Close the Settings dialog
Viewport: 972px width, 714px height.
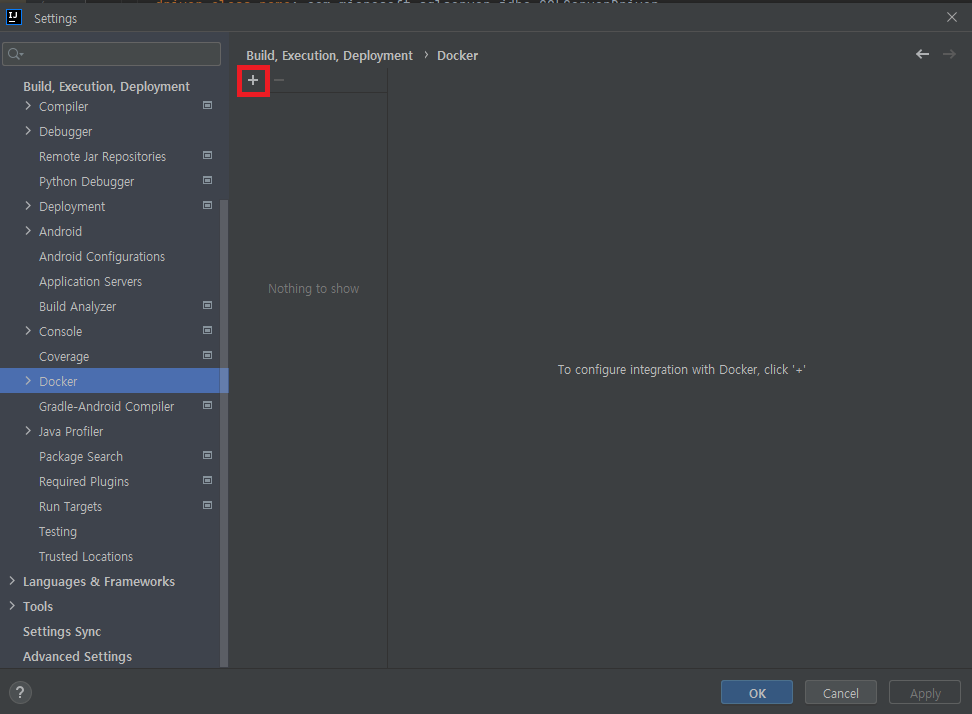click(952, 17)
